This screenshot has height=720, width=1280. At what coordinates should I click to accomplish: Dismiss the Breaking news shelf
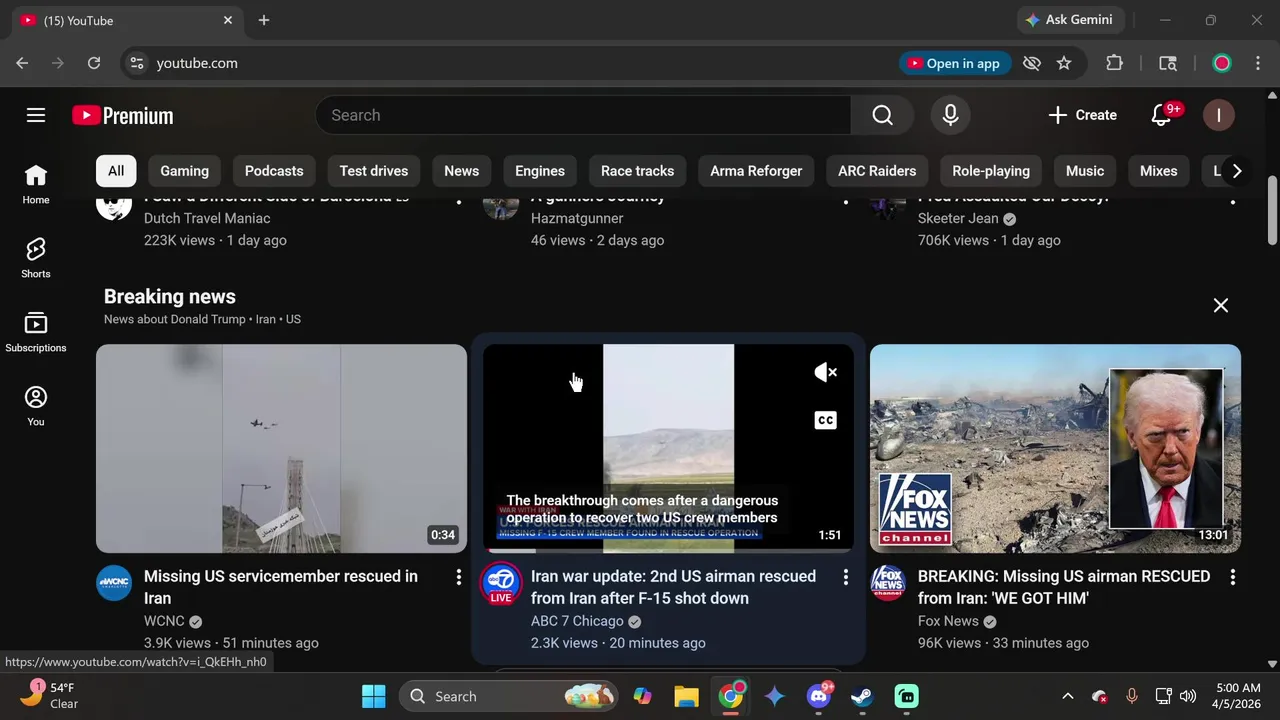click(x=1221, y=305)
